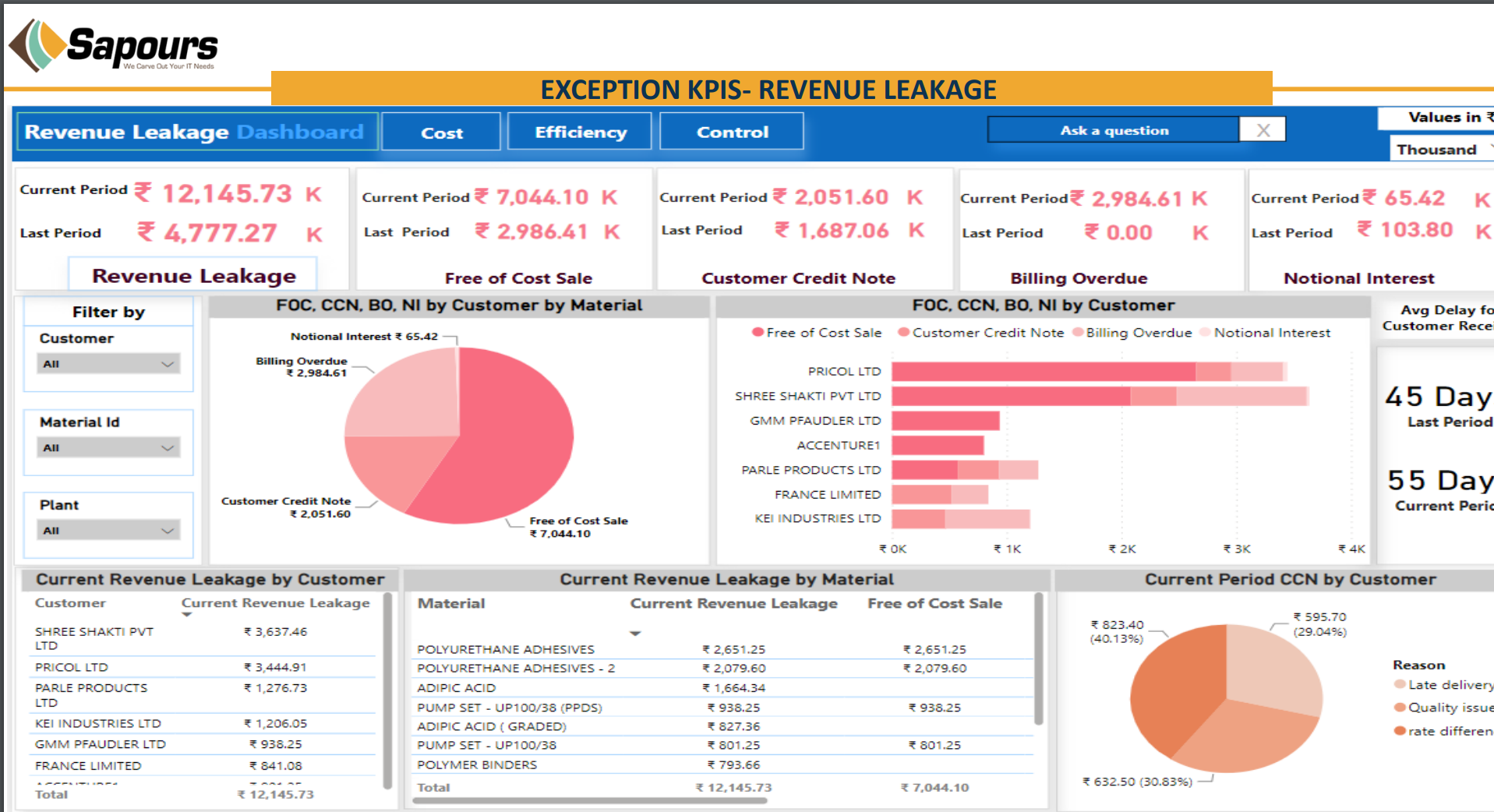Expand the Customer filter dropdown
This screenshot has width=1494, height=812.
tap(108, 364)
